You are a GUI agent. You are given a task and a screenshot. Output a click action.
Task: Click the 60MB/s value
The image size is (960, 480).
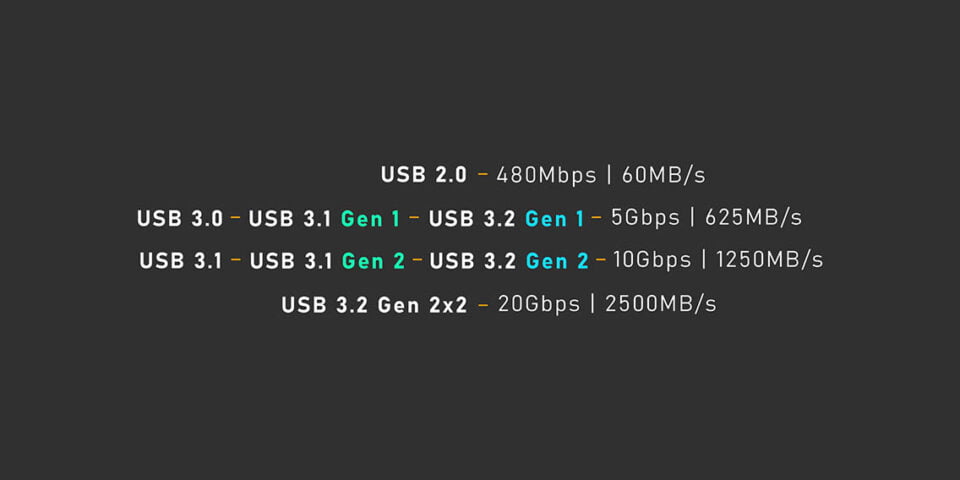pyautogui.click(x=664, y=175)
